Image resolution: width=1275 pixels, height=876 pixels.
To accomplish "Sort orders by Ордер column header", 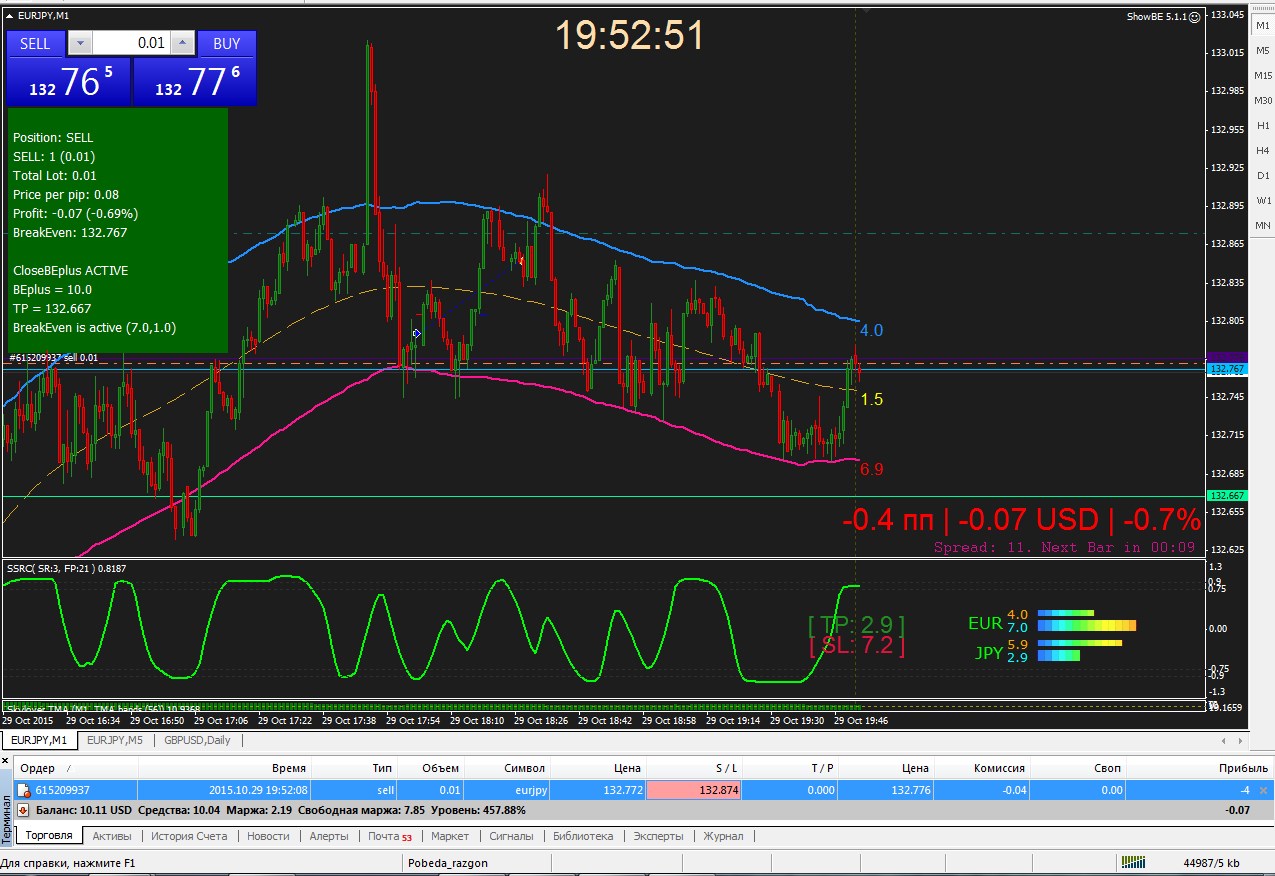I will pos(75,768).
